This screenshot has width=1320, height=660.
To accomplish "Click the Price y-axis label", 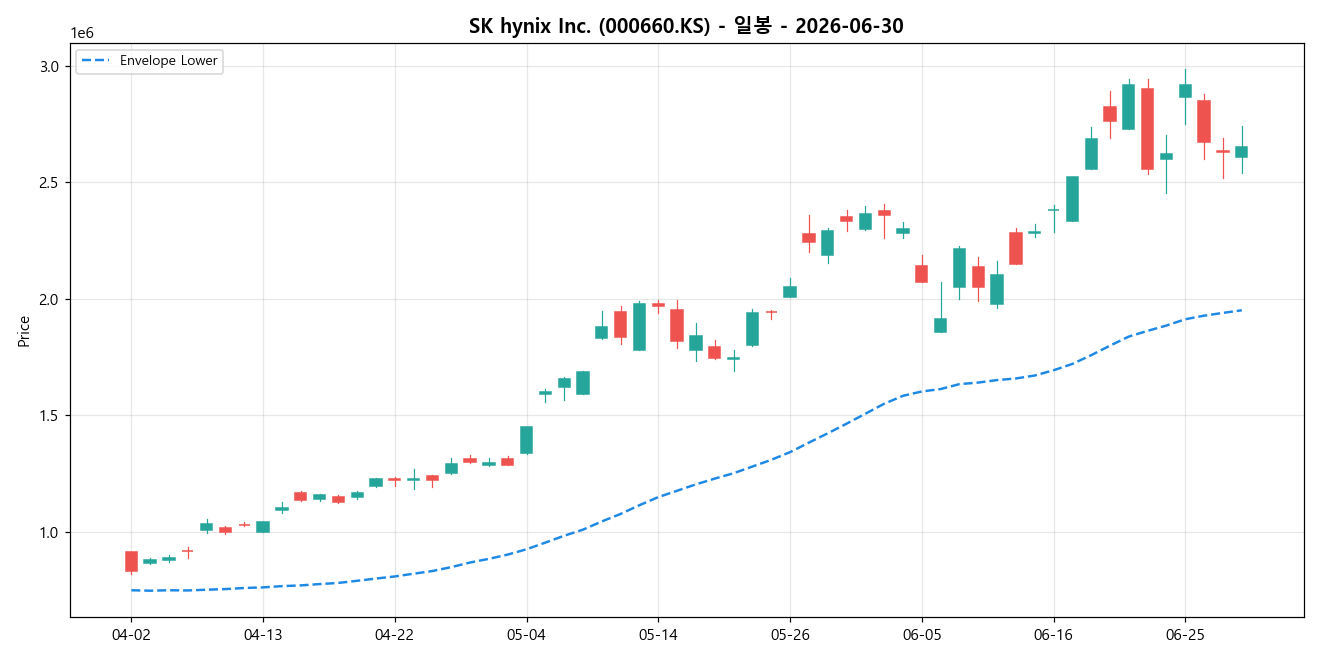I will [x=24, y=331].
